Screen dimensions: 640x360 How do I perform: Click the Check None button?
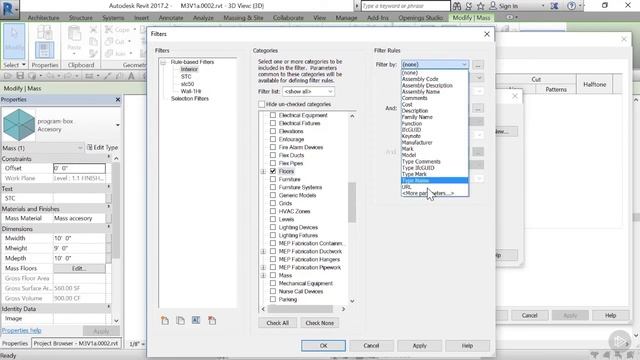point(320,323)
